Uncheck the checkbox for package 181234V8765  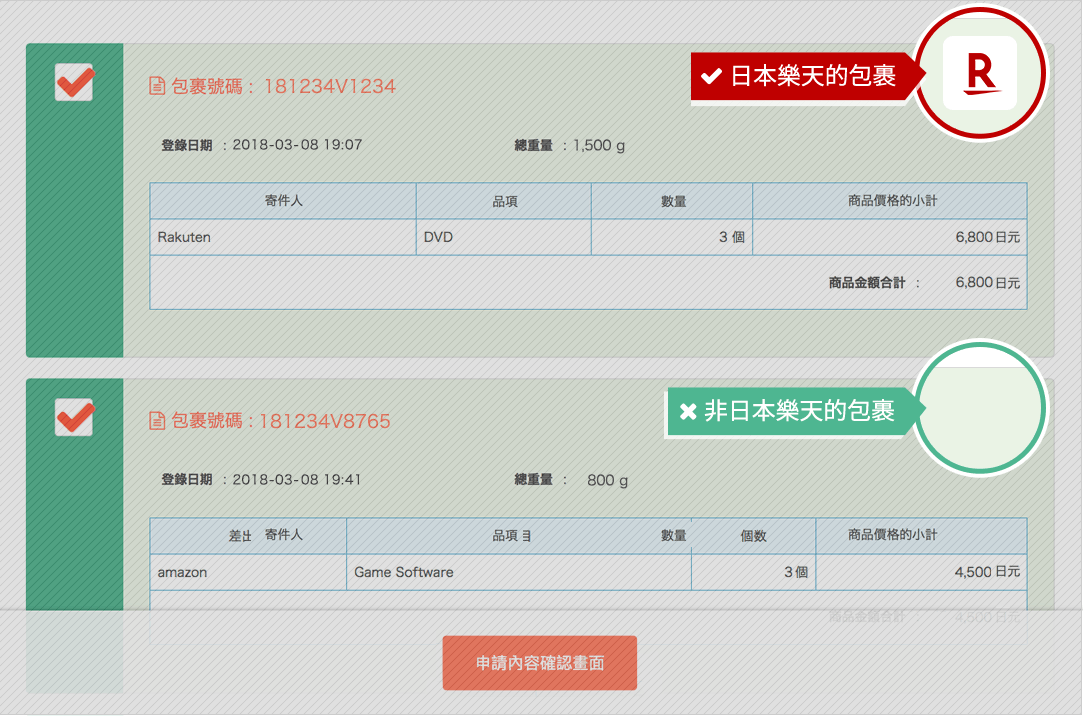pyautogui.click(x=74, y=417)
